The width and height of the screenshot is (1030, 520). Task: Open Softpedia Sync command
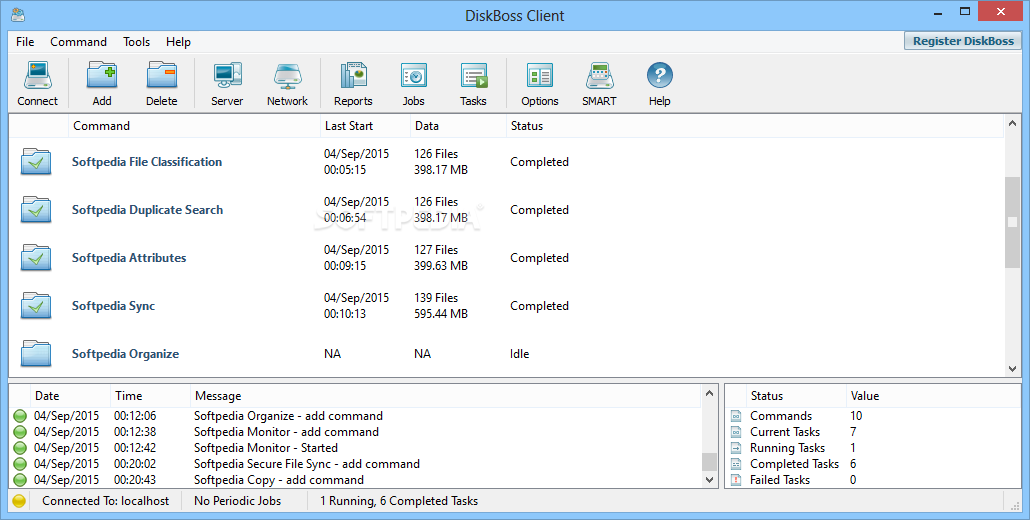tap(114, 305)
